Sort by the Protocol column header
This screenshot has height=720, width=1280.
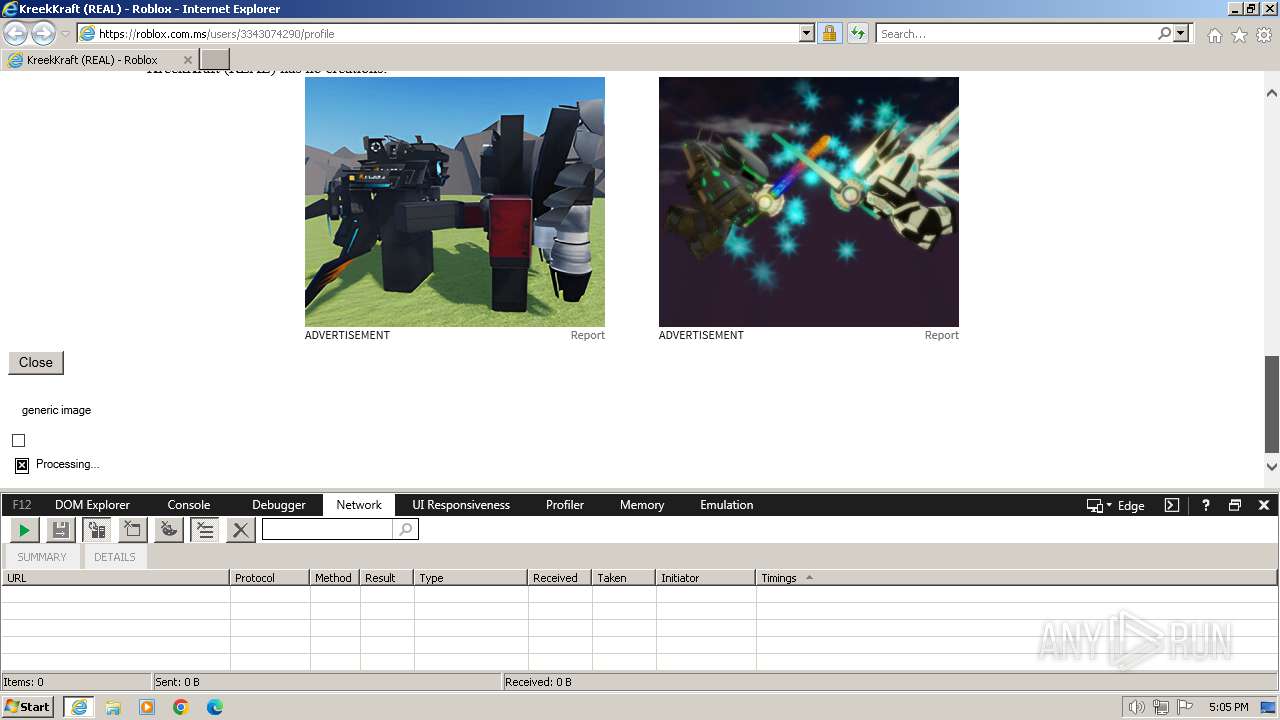[270, 578]
